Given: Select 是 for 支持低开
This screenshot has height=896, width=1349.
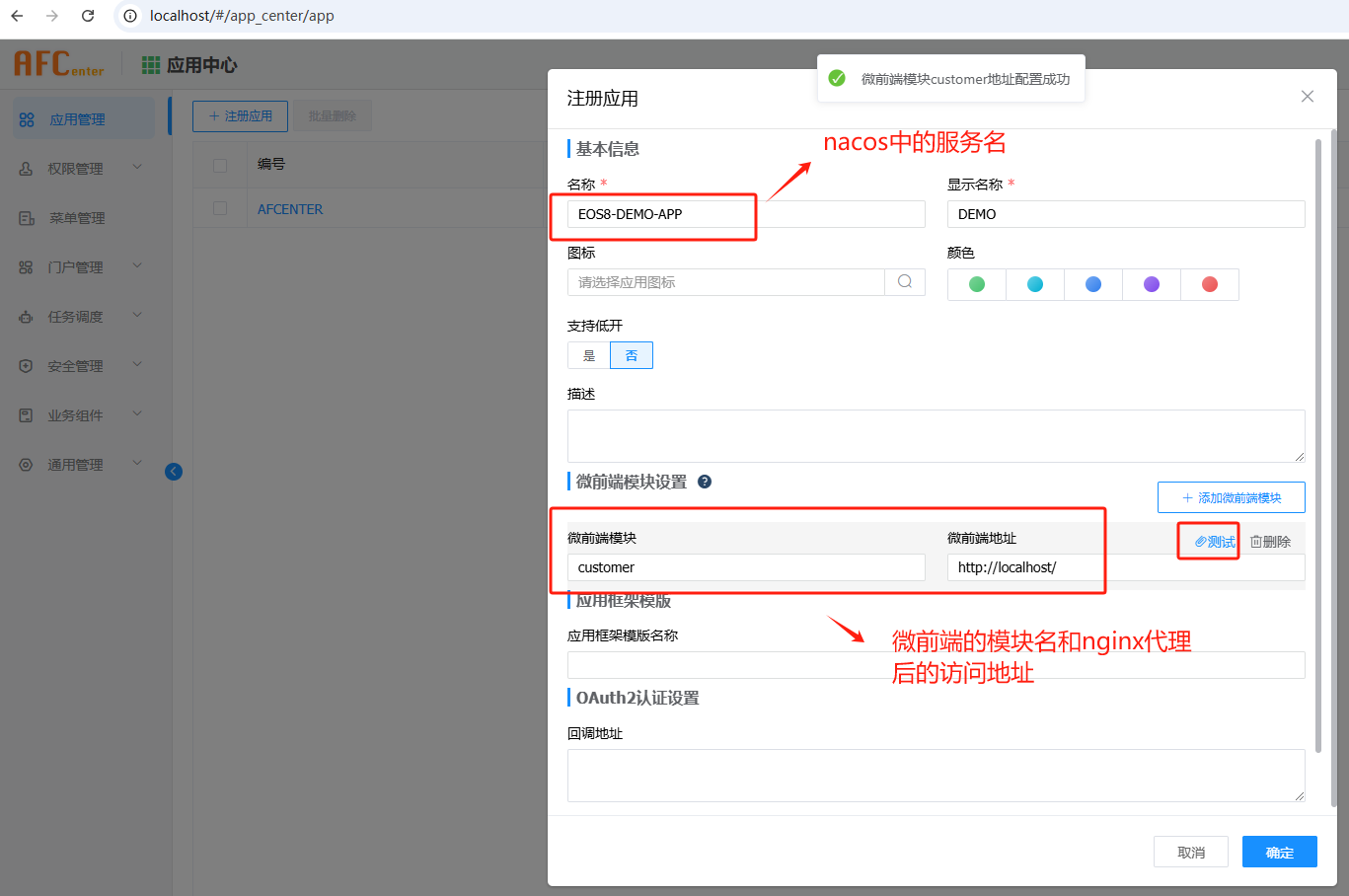Looking at the screenshot, I should [589, 355].
